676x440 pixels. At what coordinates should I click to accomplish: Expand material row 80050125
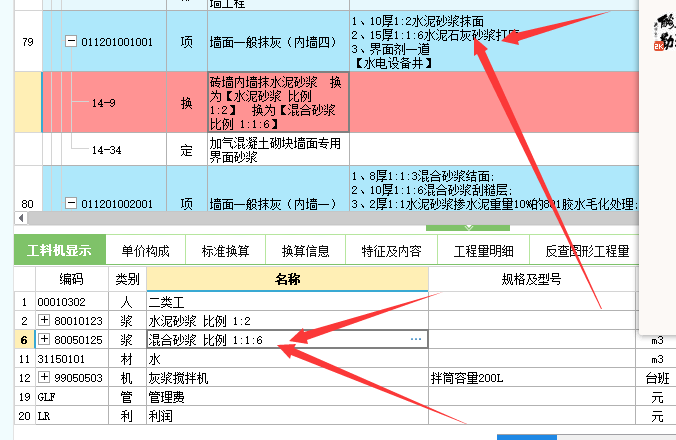pyautogui.click(x=44, y=339)
